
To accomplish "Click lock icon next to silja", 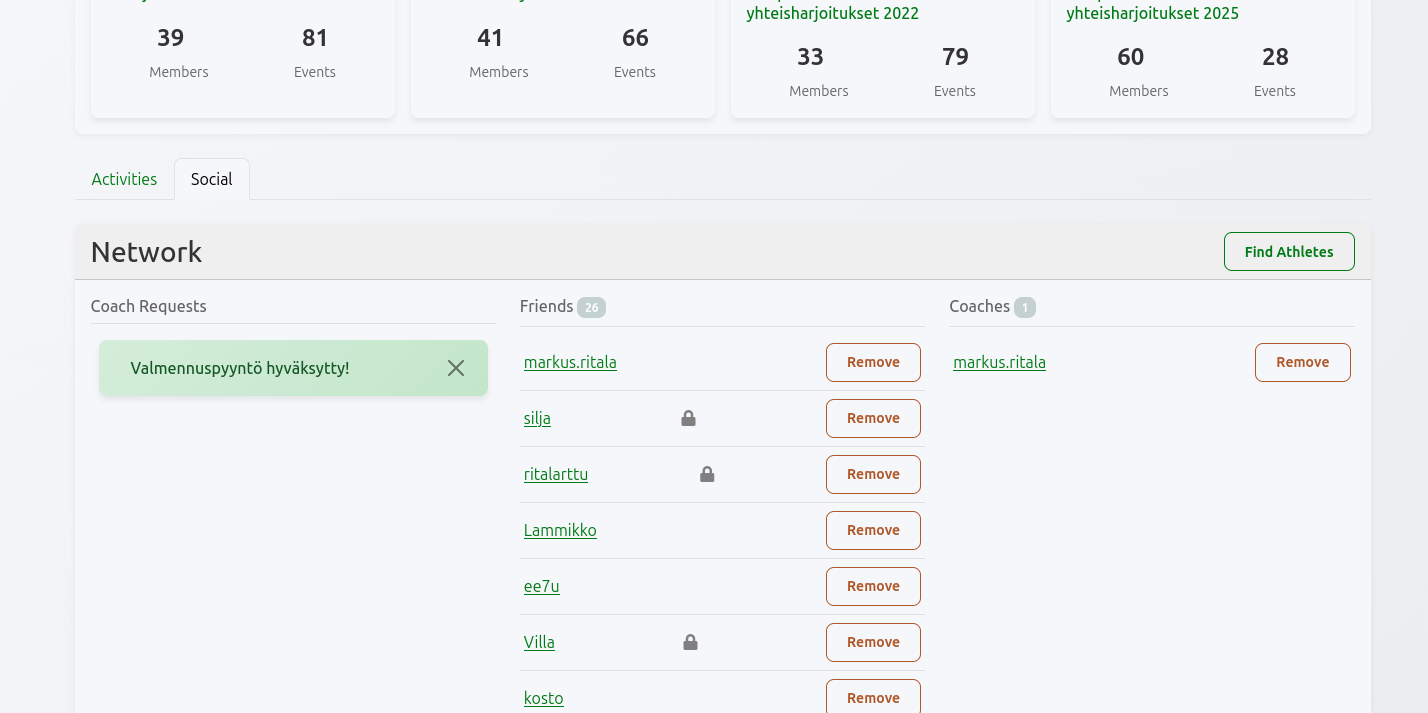I will coord(688,418).
